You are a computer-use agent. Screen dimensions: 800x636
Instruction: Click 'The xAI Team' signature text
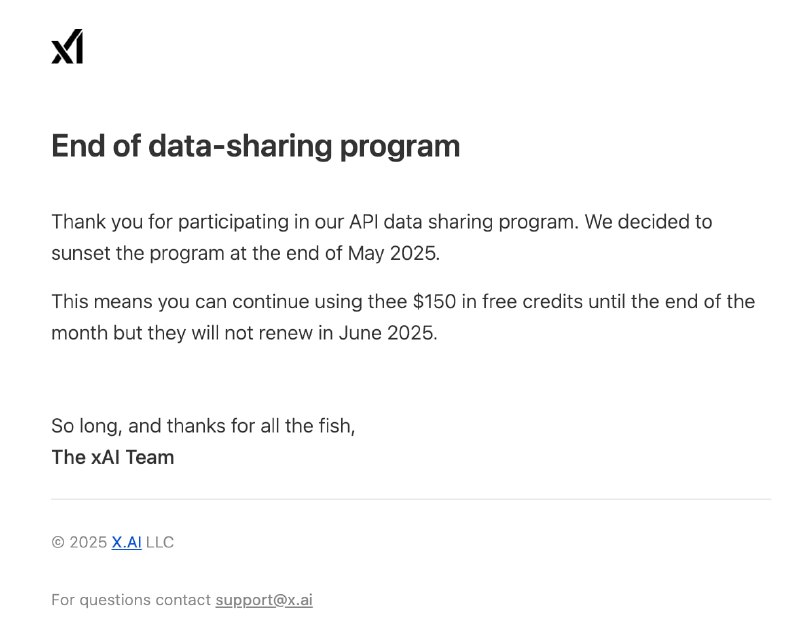(x=113, y=457)
